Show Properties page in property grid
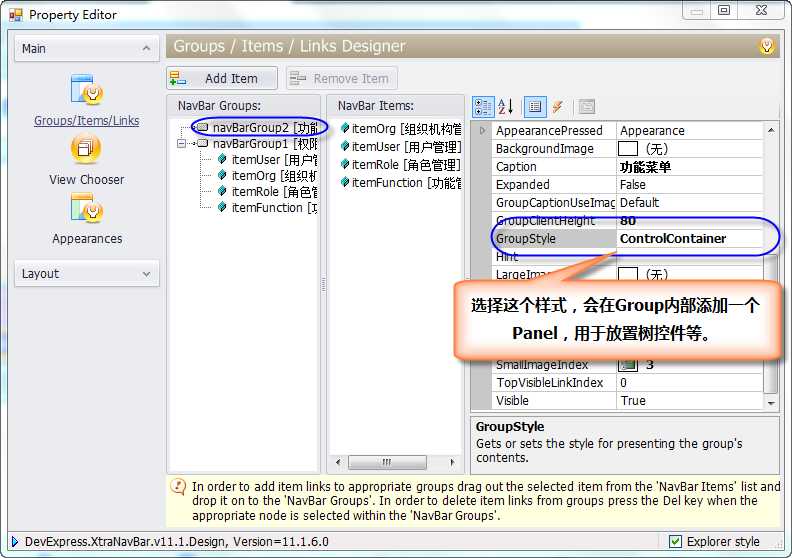 point(534,107)
